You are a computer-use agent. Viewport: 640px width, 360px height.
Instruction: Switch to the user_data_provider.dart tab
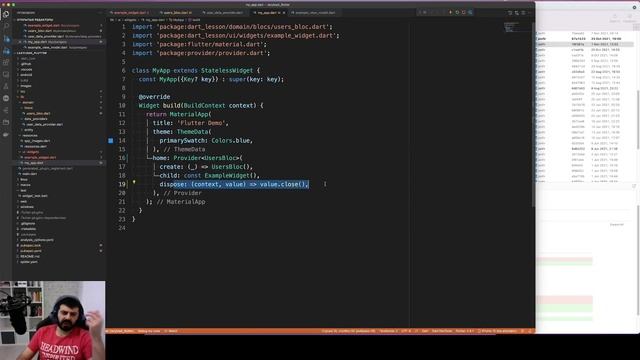coord(224,13)
